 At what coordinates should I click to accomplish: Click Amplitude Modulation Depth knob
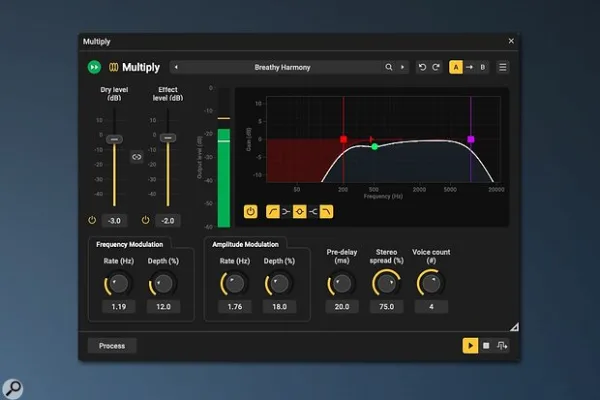click(279, 284)
